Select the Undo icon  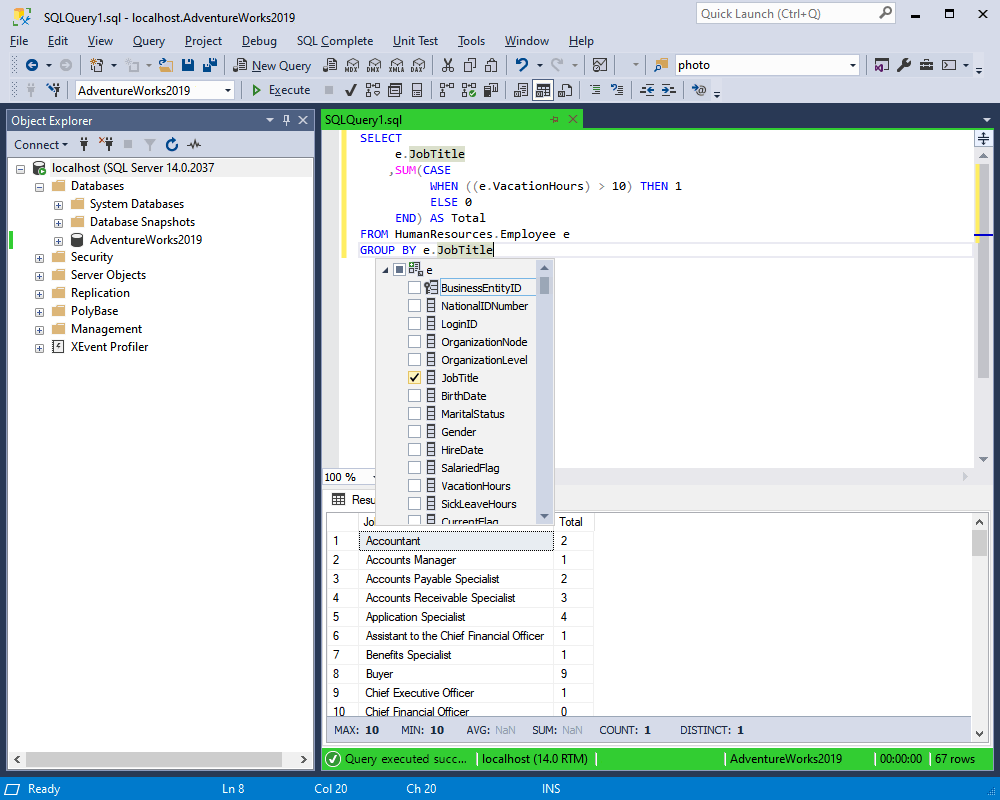pos(524,64)
